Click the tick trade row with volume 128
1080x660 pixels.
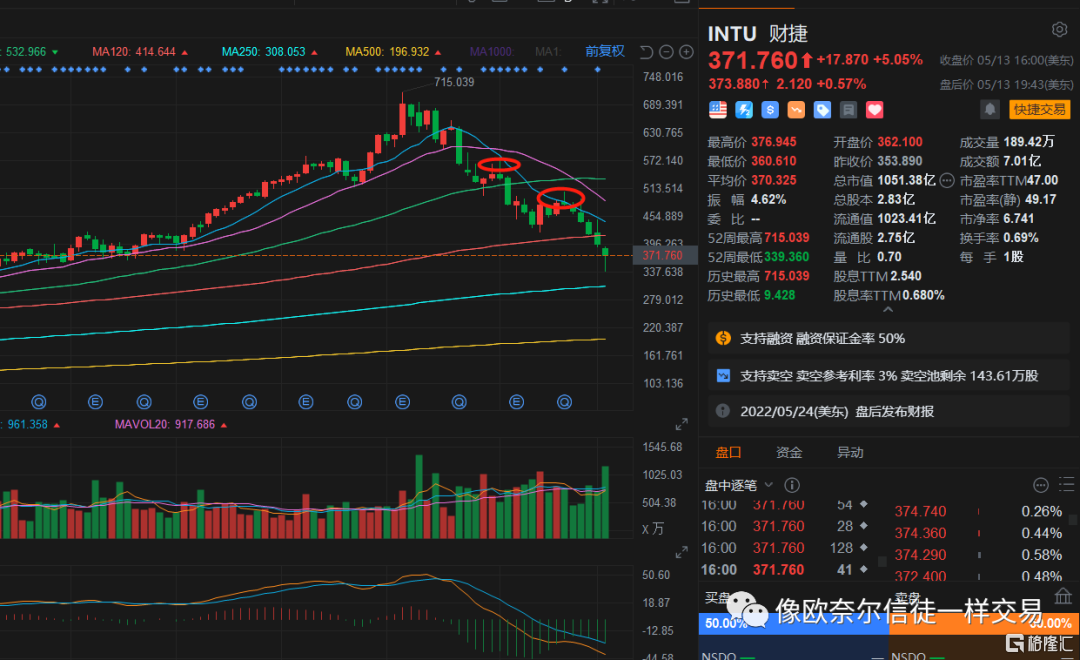tap(785, 548)
